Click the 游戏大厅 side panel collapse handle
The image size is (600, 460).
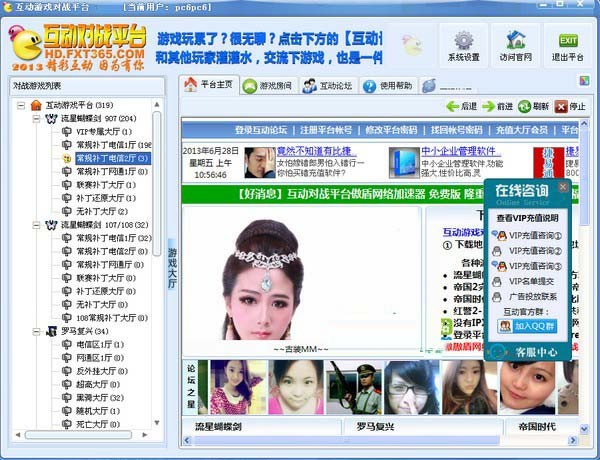172,267
